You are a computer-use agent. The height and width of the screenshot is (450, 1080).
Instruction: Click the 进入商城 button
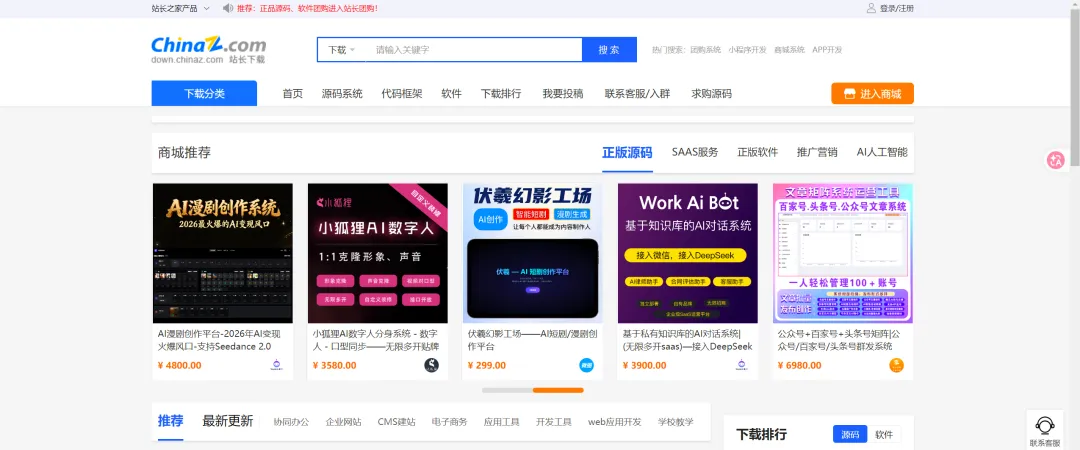click(x=872, y=94)
